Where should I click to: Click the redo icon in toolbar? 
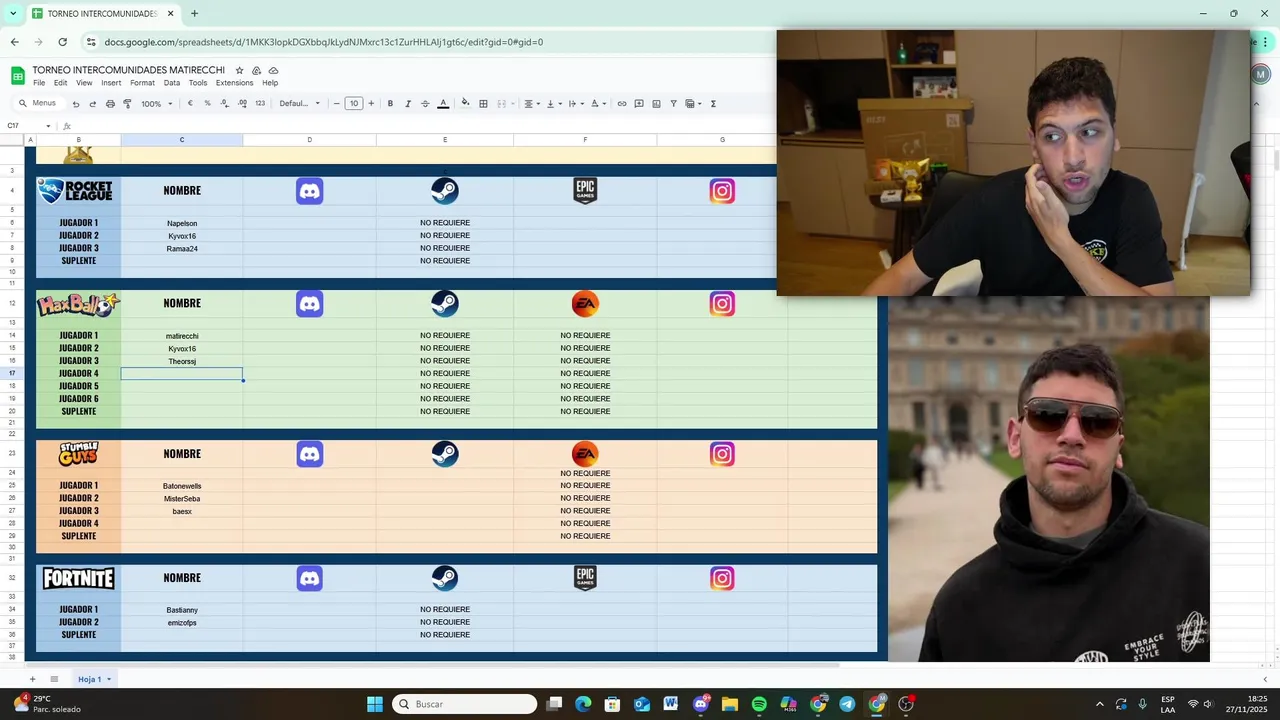(93, 104)
